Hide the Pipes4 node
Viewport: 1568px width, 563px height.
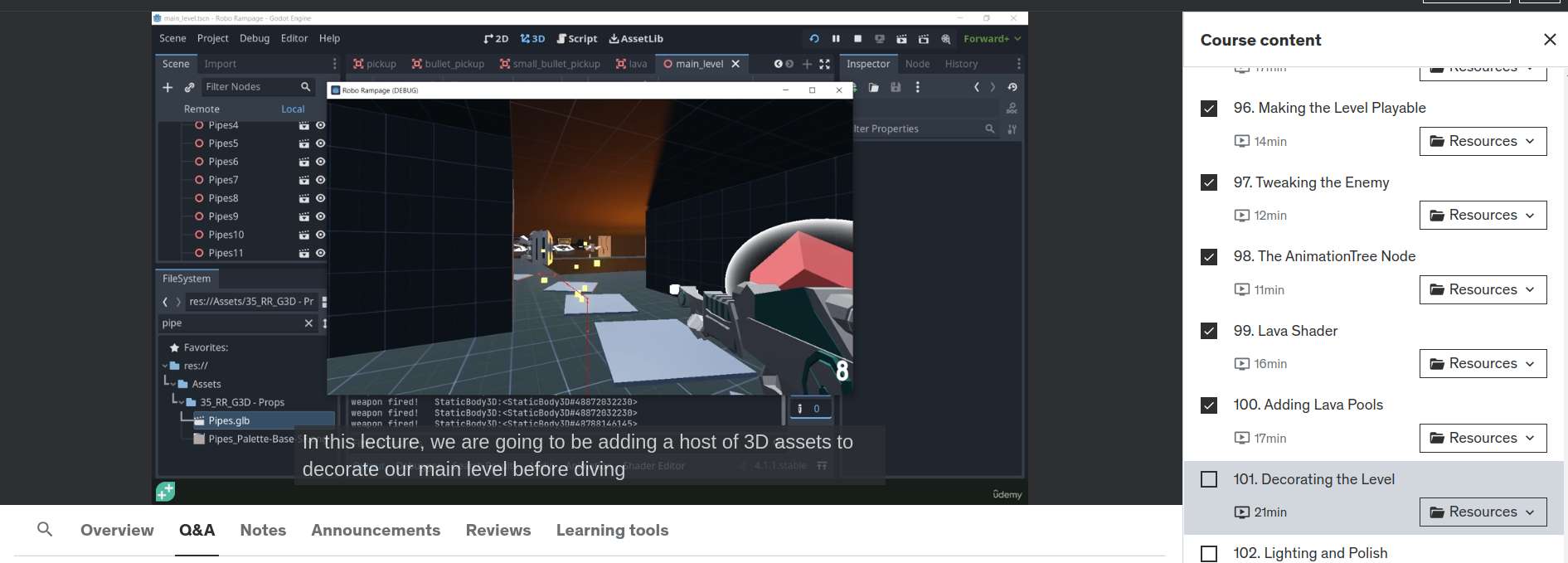point(320,125)
